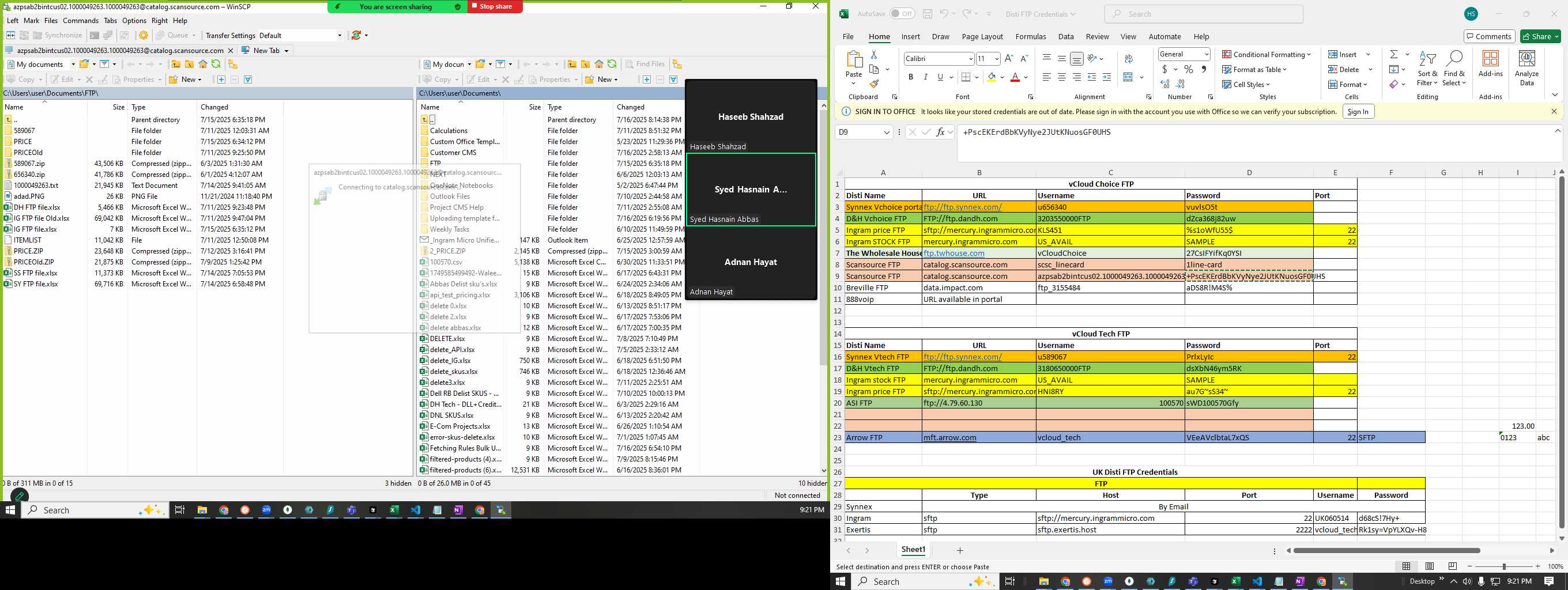Click Excel zoom slider handle
The width and height of the screenshot is (1568, 590).
click(x=1503, y=566)
